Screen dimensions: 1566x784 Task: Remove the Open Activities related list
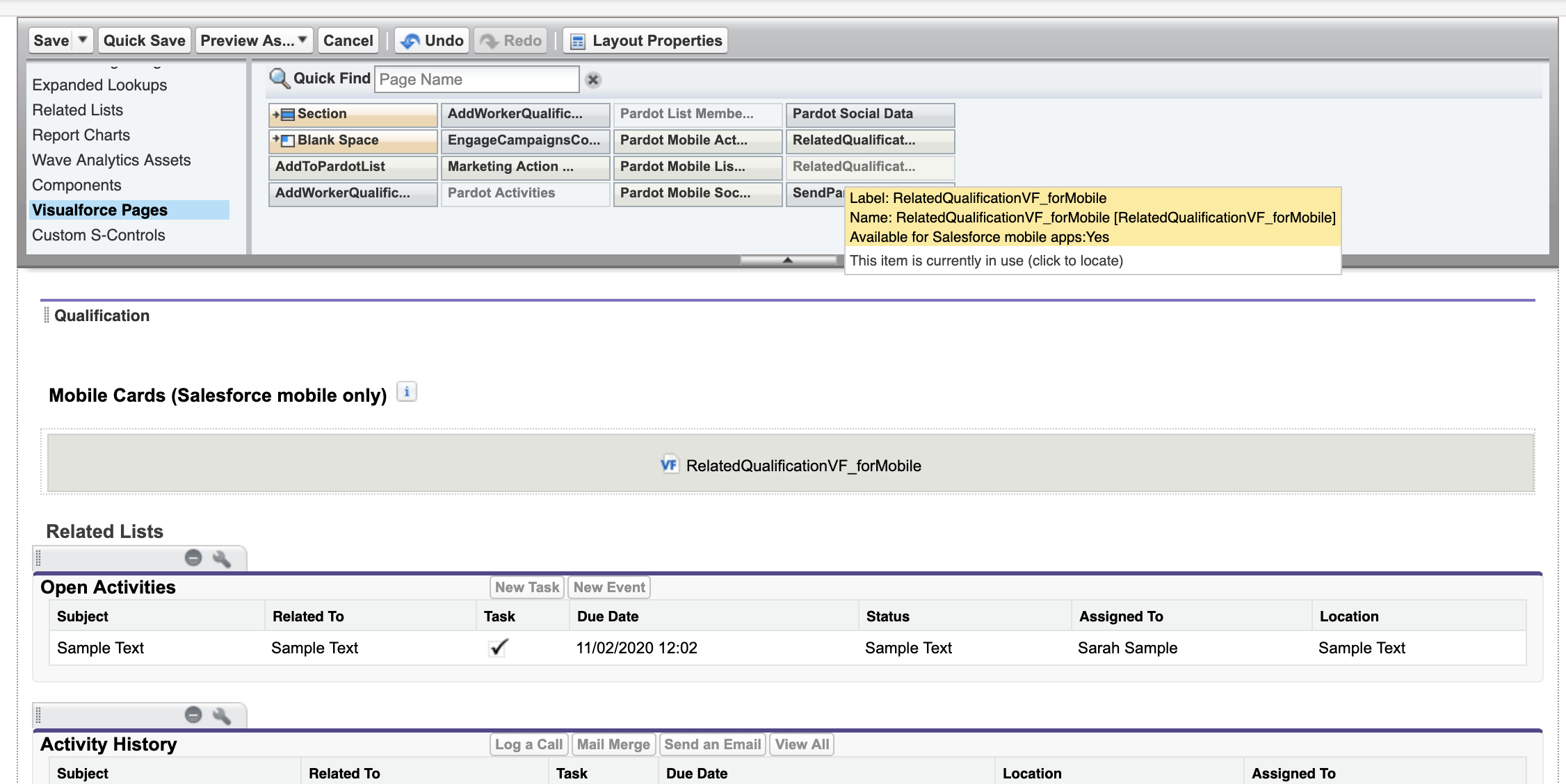click(193, 557)
